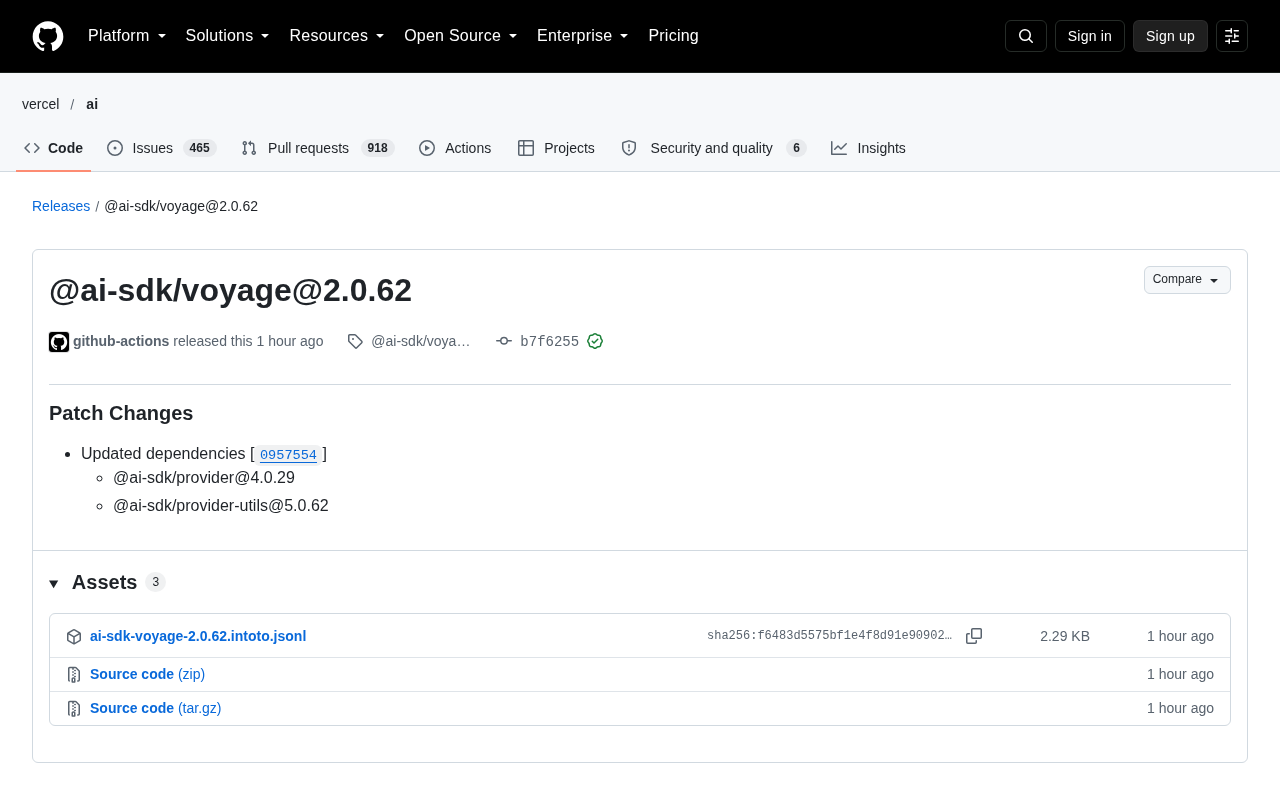
Task: Download Source code (tar.gz)
Action: [x=155, y=708]
